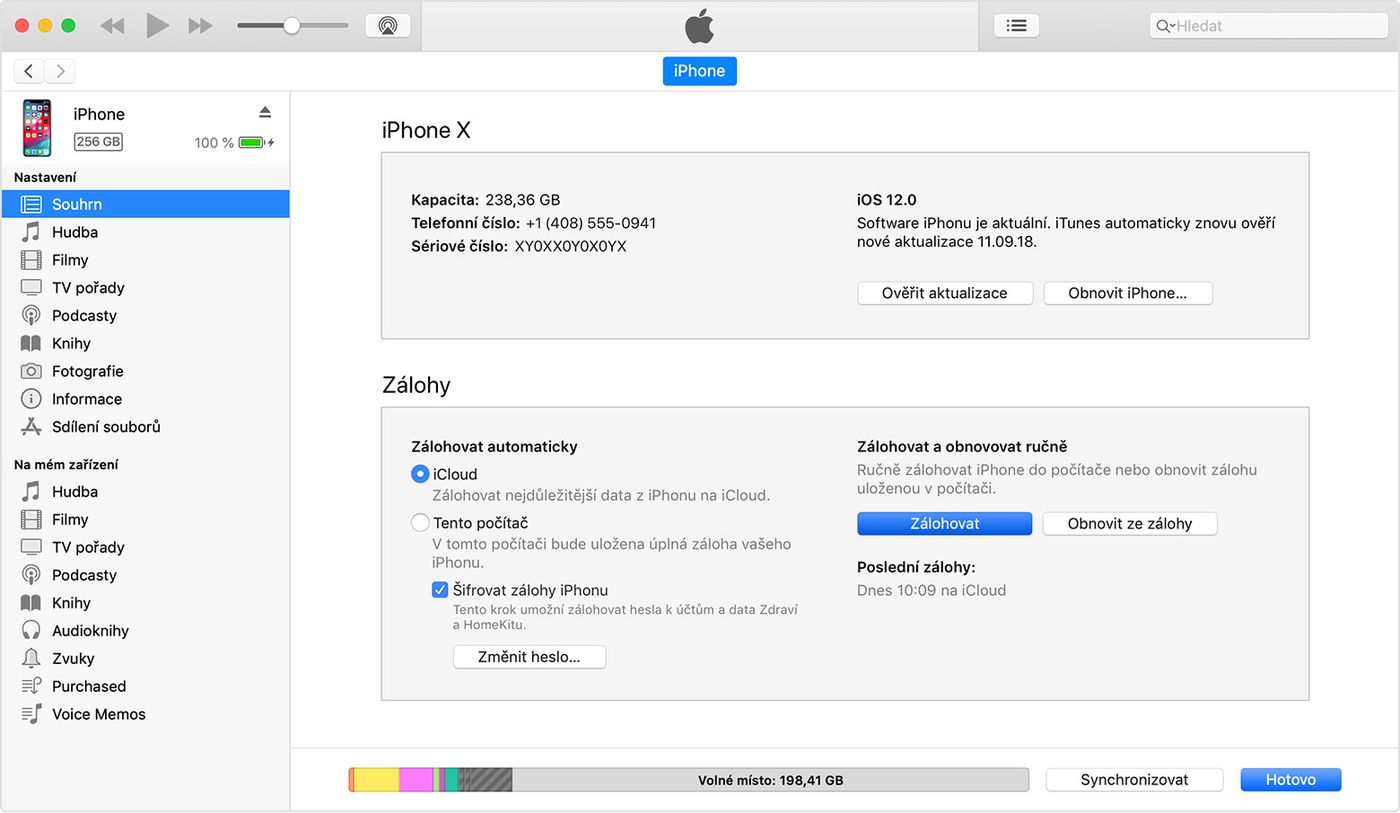The height and width of the screenshot is (813, 1400).
Task: Go forward with the right chevron
Action: [60, 71]
